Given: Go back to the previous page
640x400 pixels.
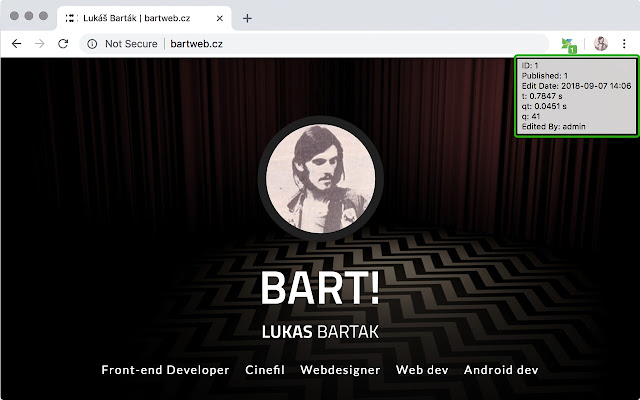Looking at the screenshot, I should click(x=17, y=44).
